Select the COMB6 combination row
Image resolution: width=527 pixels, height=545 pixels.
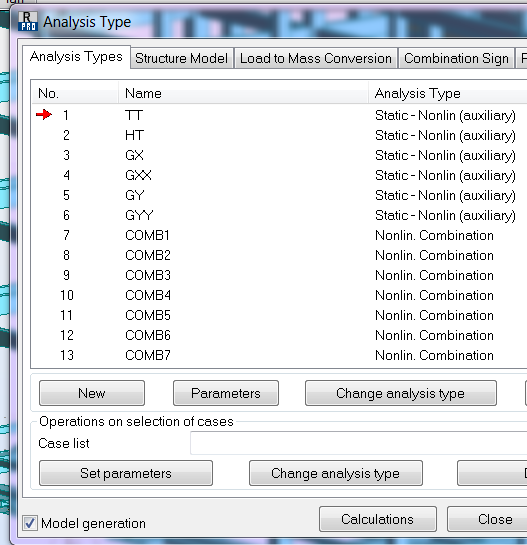point(279,335)
